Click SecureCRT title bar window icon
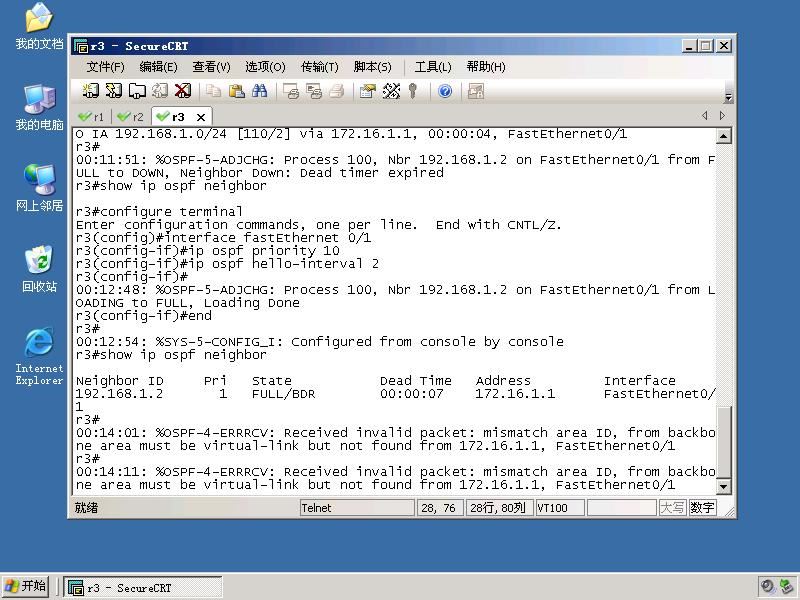 pos(81,46)
